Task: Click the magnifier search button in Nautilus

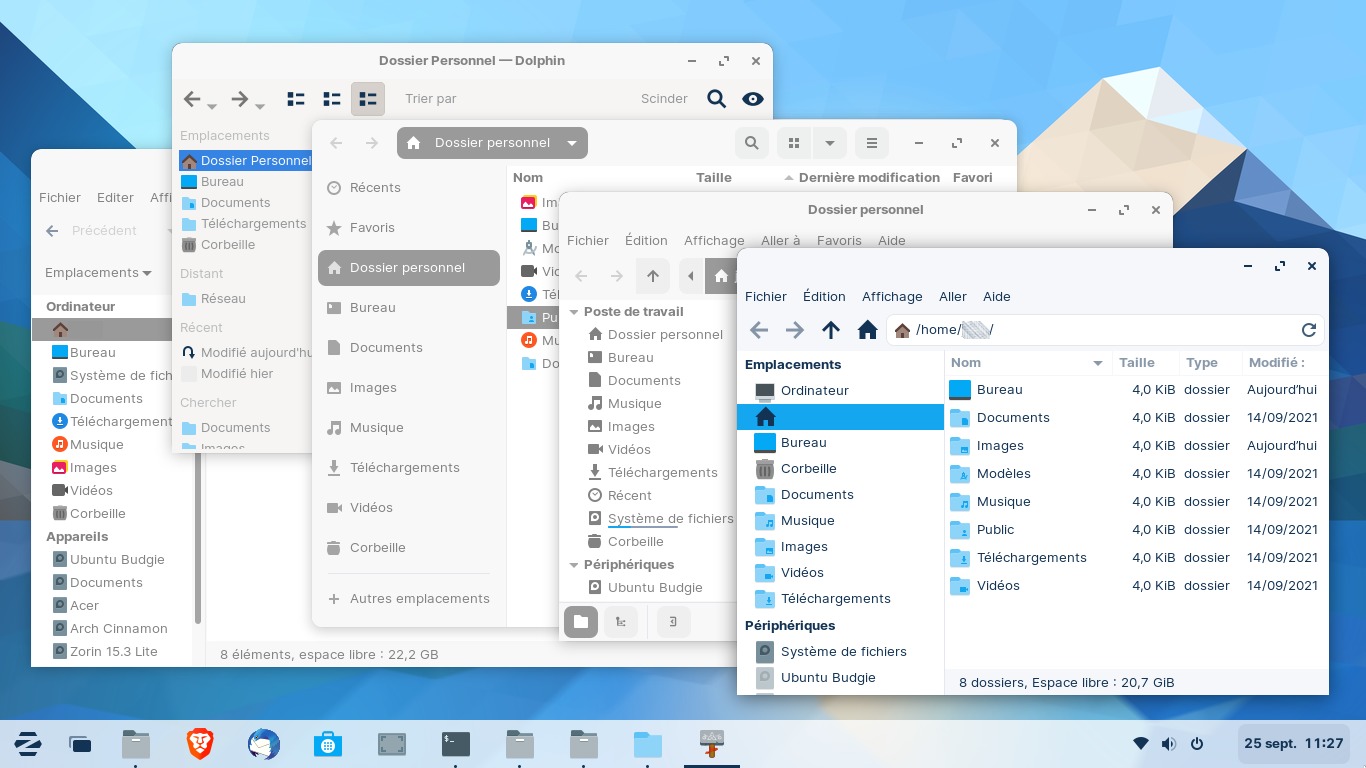Action: [x=751, y=143]
